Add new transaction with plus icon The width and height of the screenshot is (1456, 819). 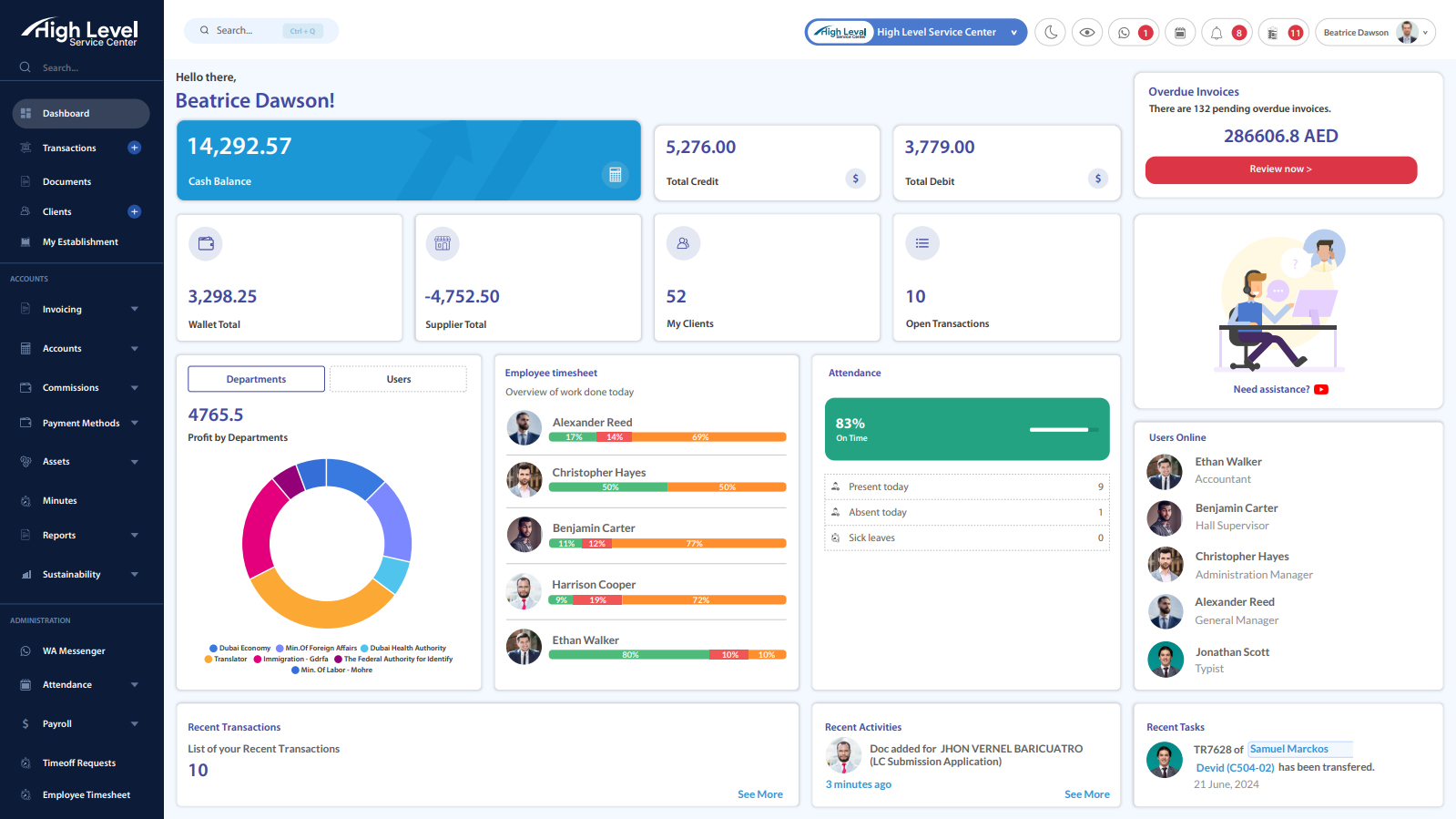click(135, 148)
